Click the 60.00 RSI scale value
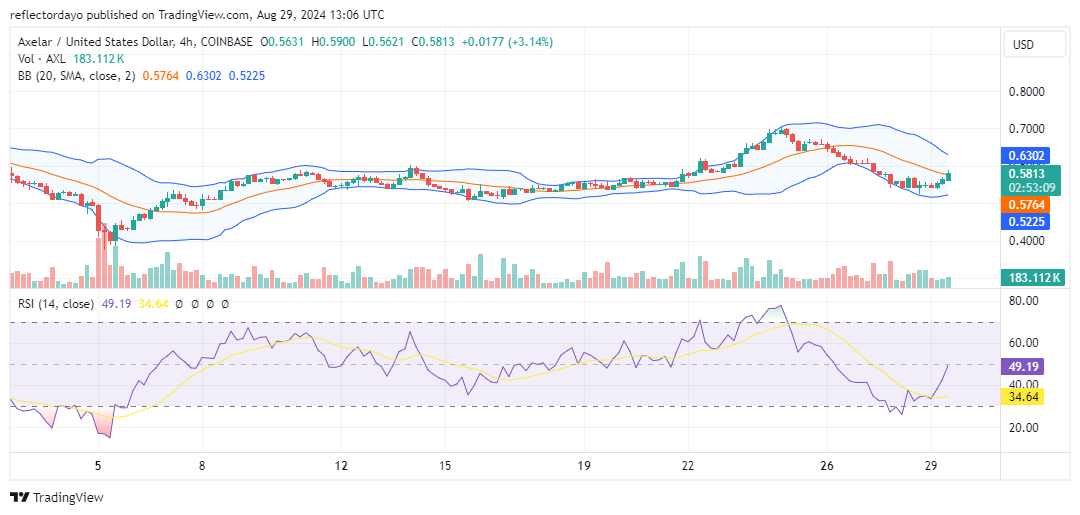Screen dimensions: 1080x515 coord(1026,343)
